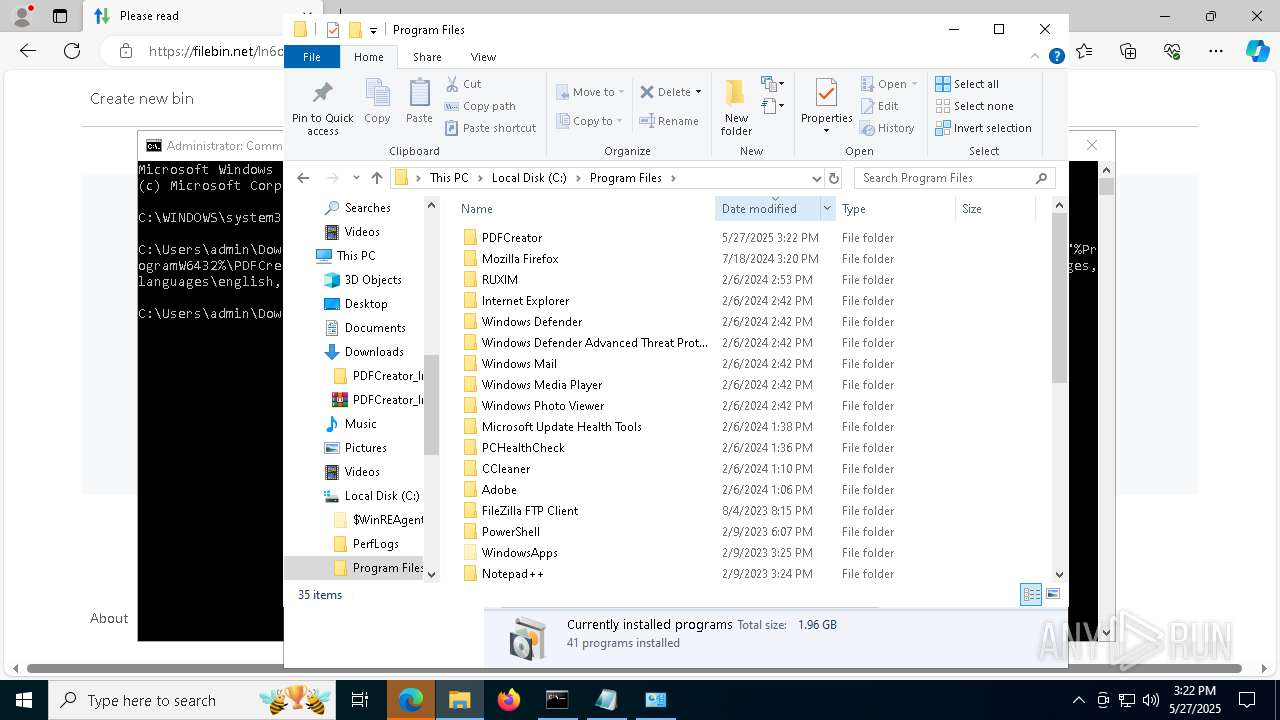The image size is (1280, 720).
Task: Click Edit in Open group
Action: click(x=879, y=106)
